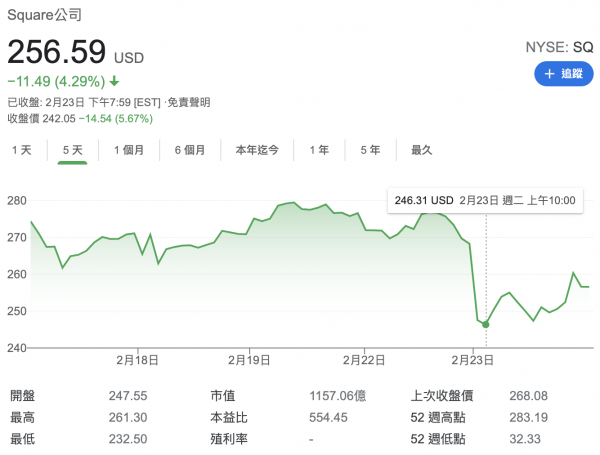Click the 52 週低點 label
600x455 pixels.
438,439
